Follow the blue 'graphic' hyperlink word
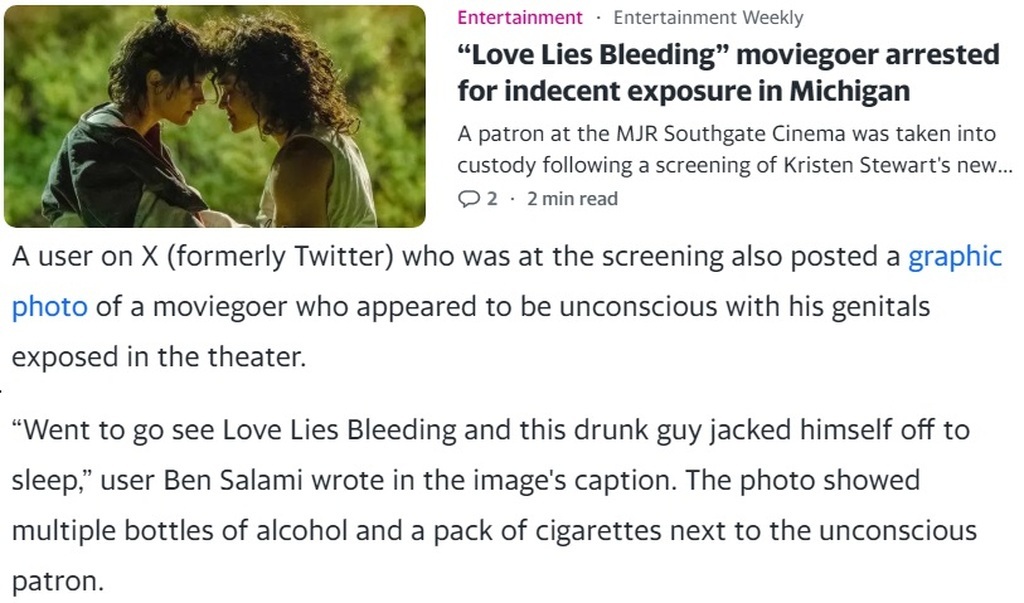The height and width of the screenshot is (603, 1024). pyautogui.click(x=955, y=256)
